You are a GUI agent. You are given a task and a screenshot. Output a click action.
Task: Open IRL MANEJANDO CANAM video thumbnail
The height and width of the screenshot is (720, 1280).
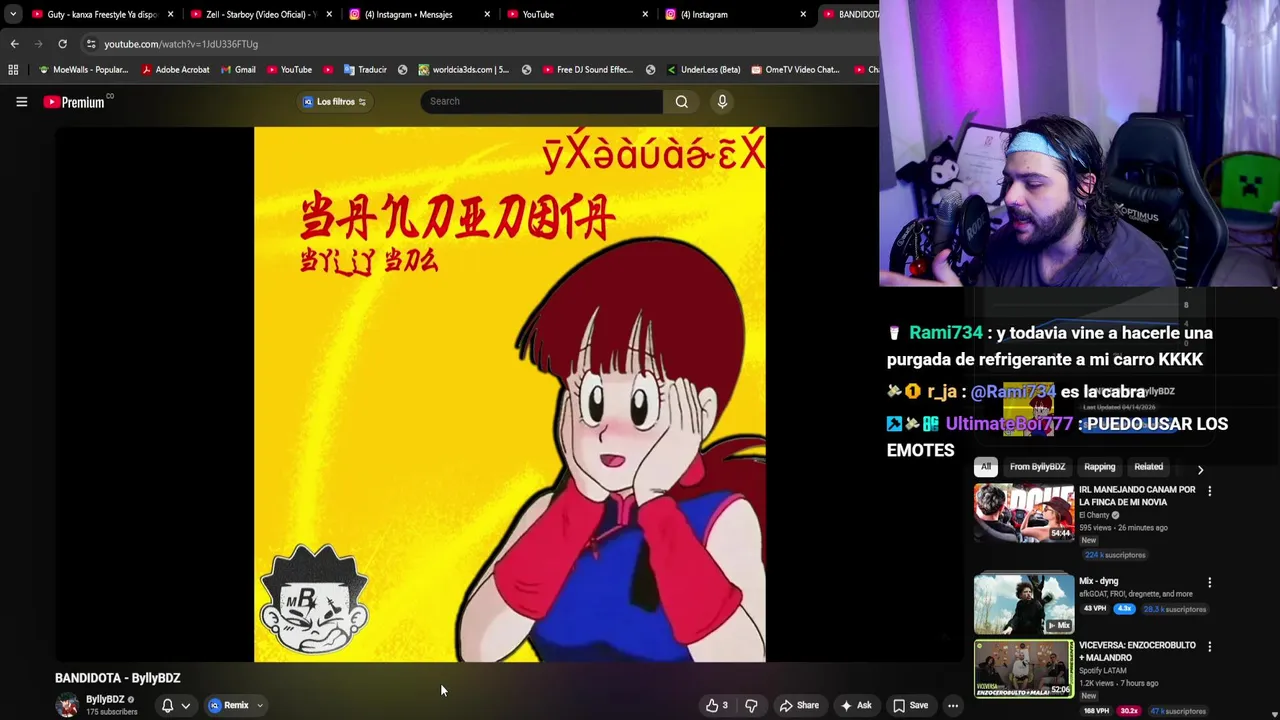[1024, 513]
